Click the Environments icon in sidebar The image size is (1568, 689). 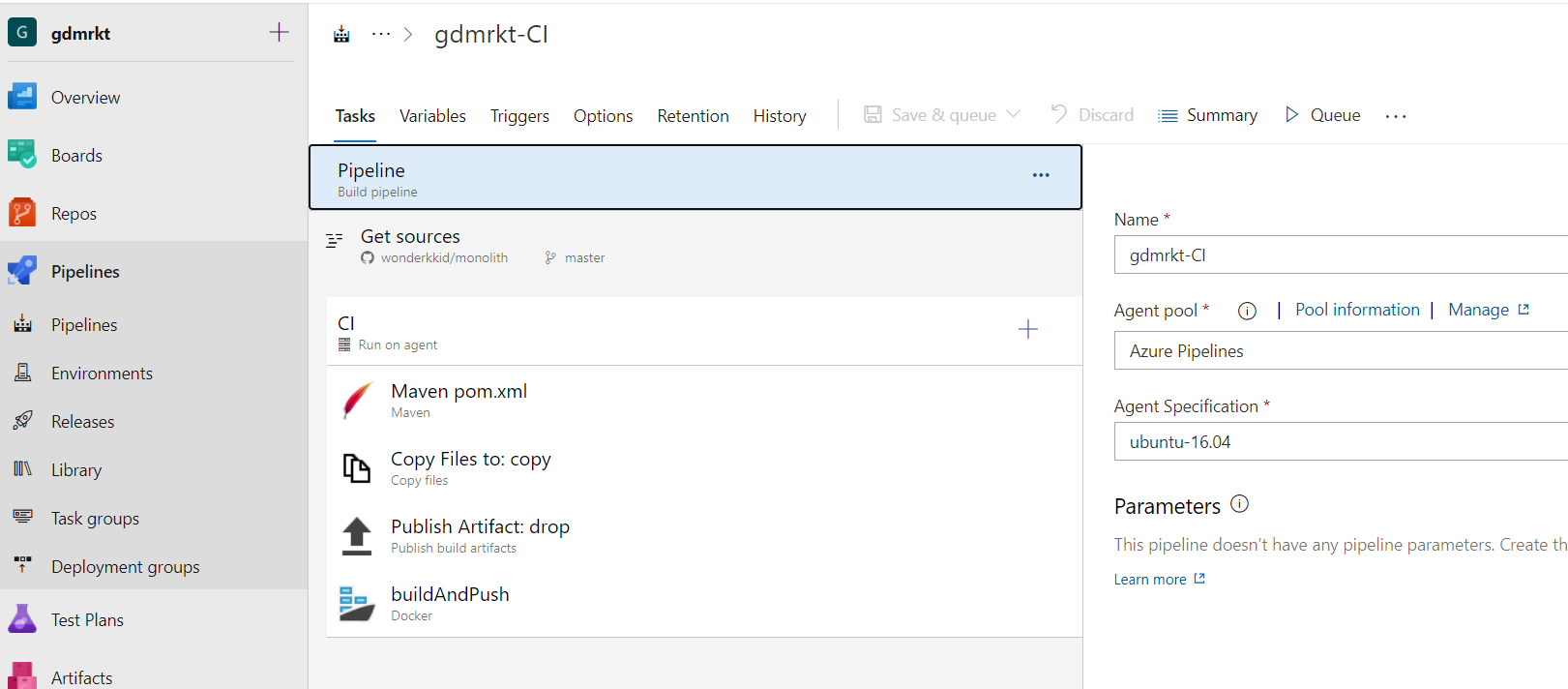[x=23, y=373]
